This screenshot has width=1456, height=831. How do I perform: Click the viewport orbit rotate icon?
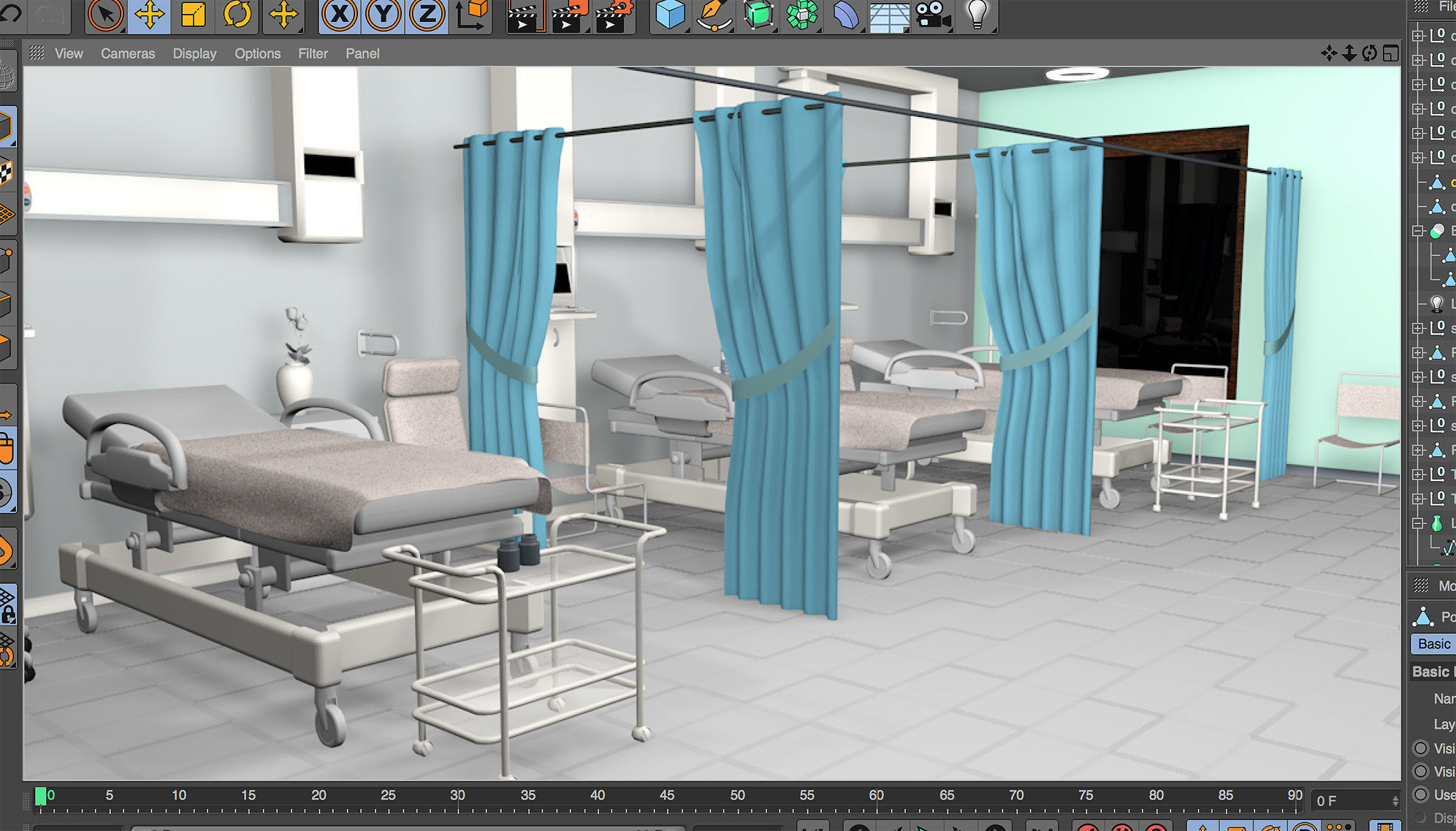click(x=1370, y=53)
